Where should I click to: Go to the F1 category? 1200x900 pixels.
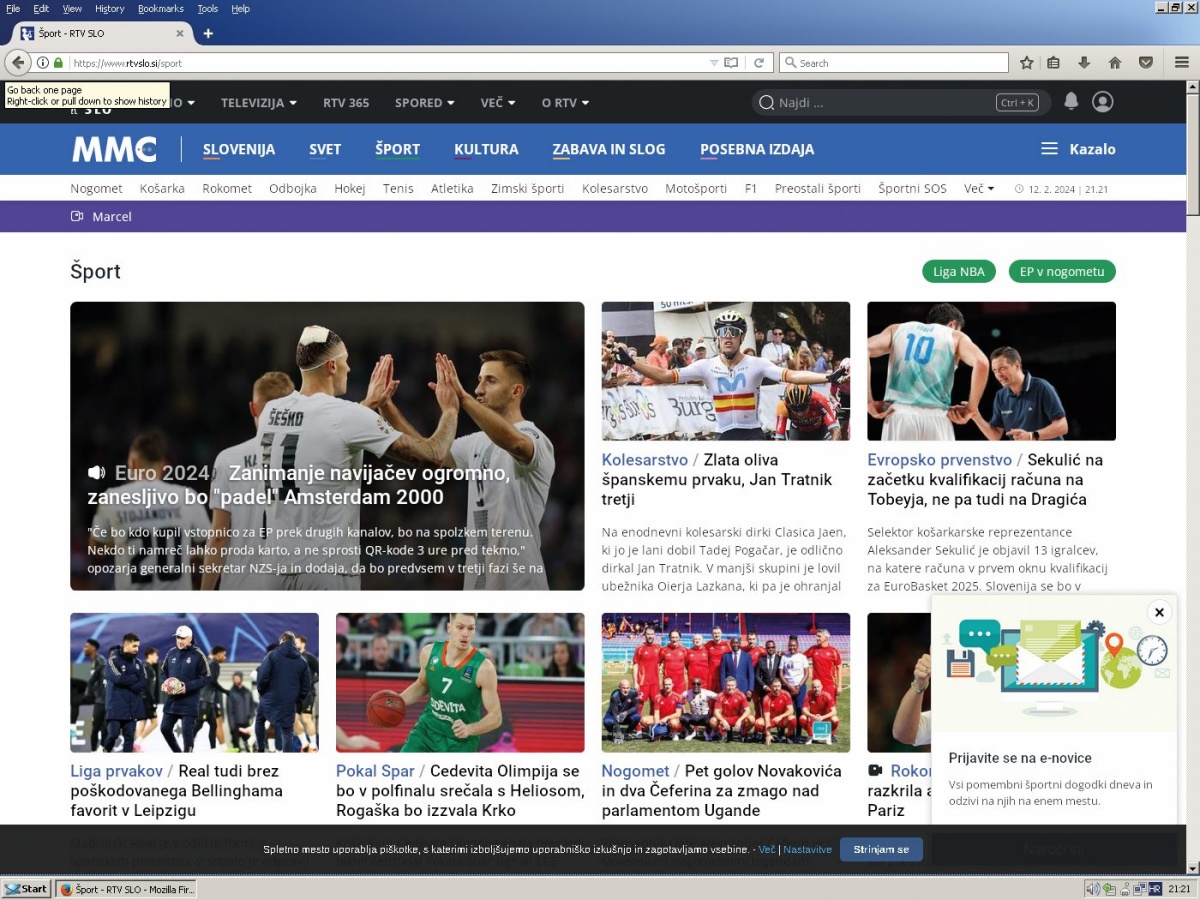pos(751,188)
